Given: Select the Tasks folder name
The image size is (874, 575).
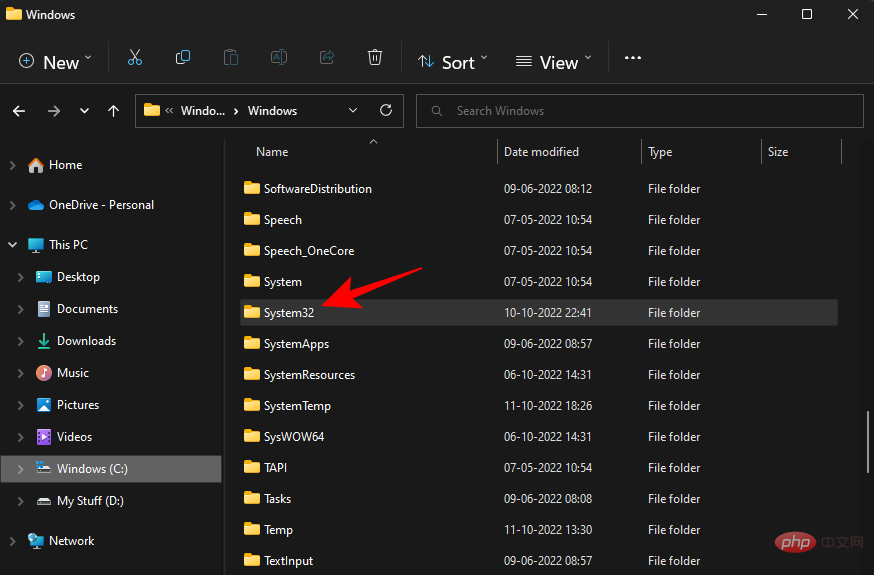Looking at the screenshot, I should [x=278, y=499].
